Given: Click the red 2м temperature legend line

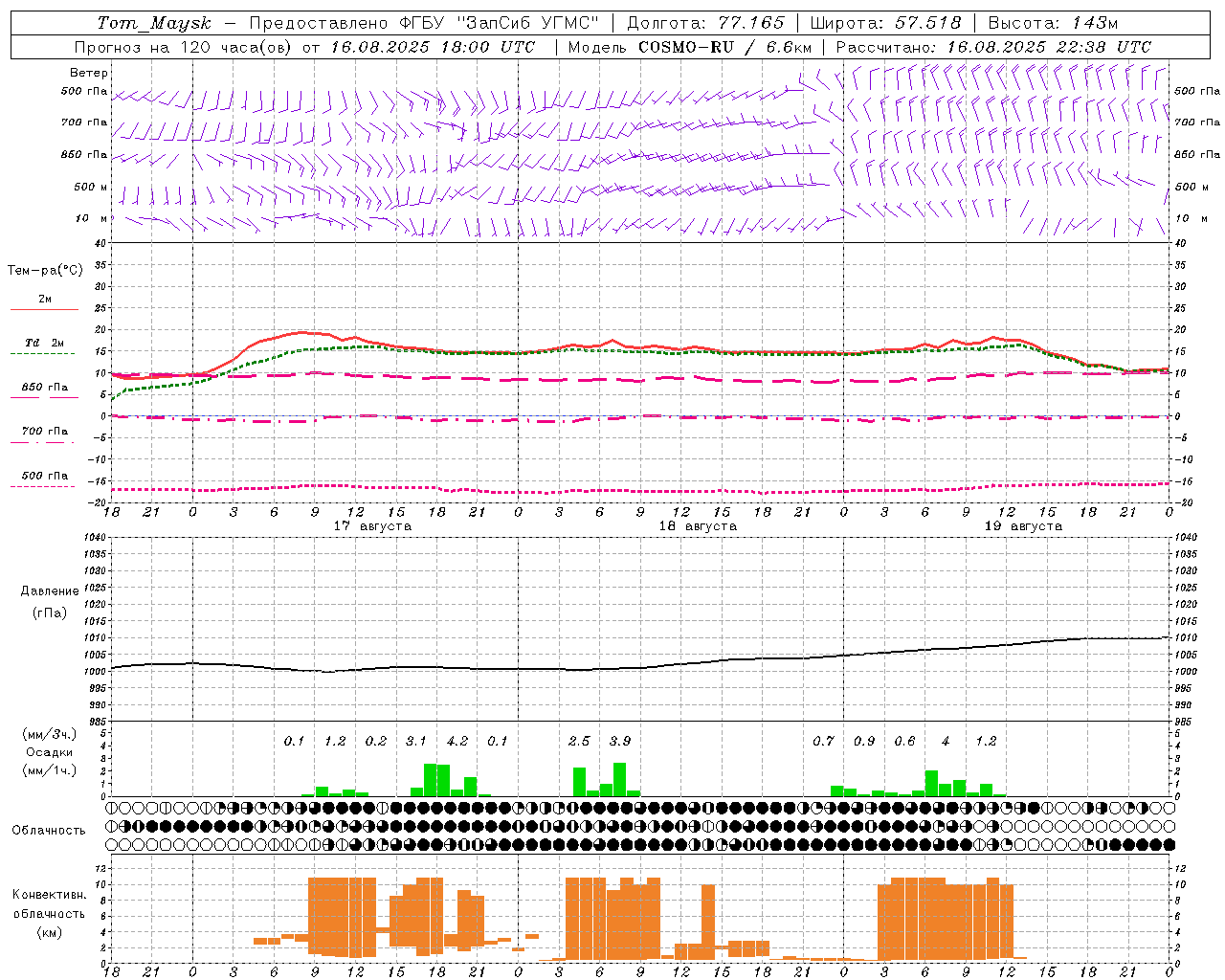Looking at the screenshot, I should click(44, 309).
